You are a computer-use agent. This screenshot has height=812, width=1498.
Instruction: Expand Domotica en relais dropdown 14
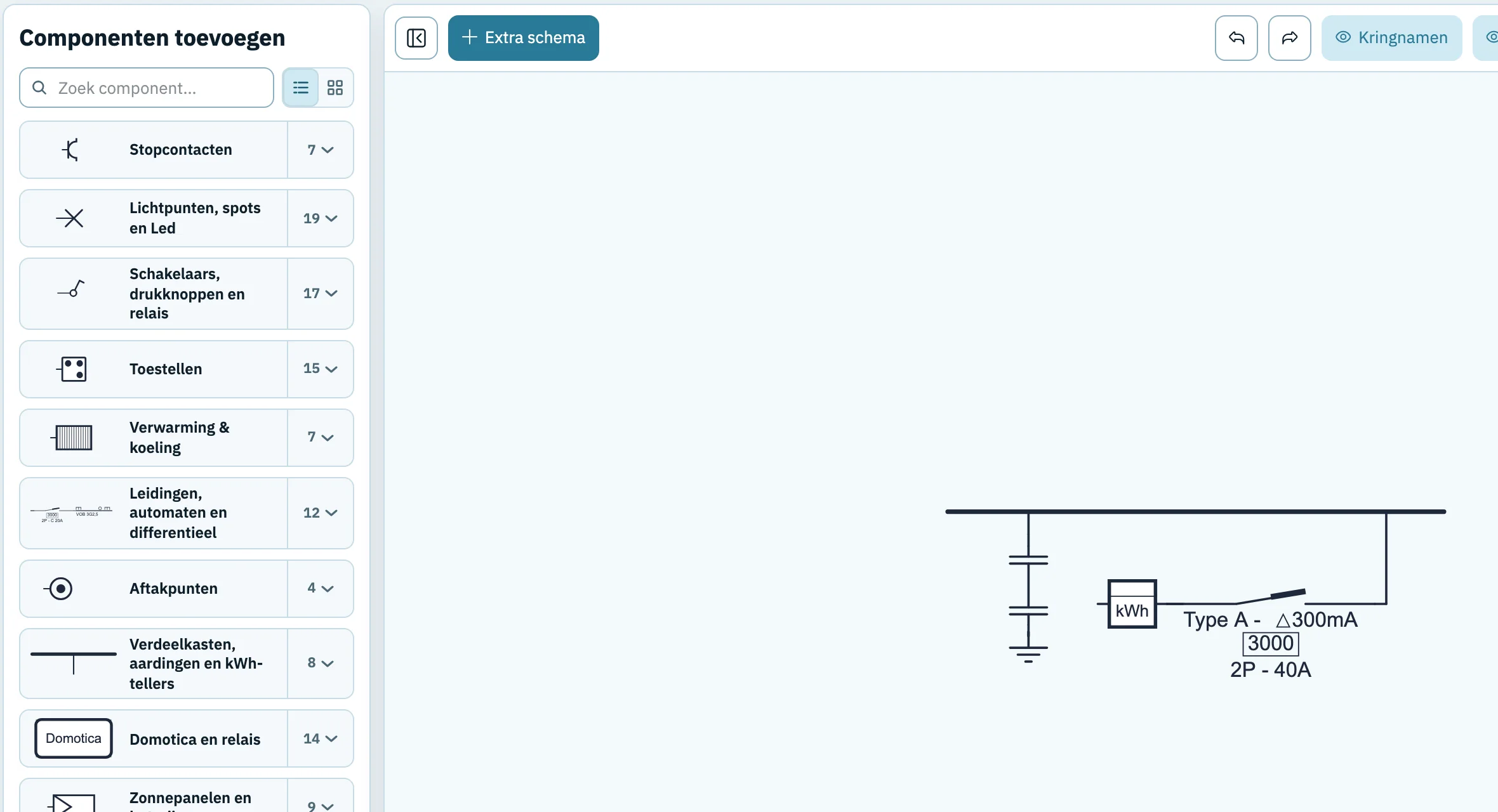pyautogui.click(x=321, y=738)
